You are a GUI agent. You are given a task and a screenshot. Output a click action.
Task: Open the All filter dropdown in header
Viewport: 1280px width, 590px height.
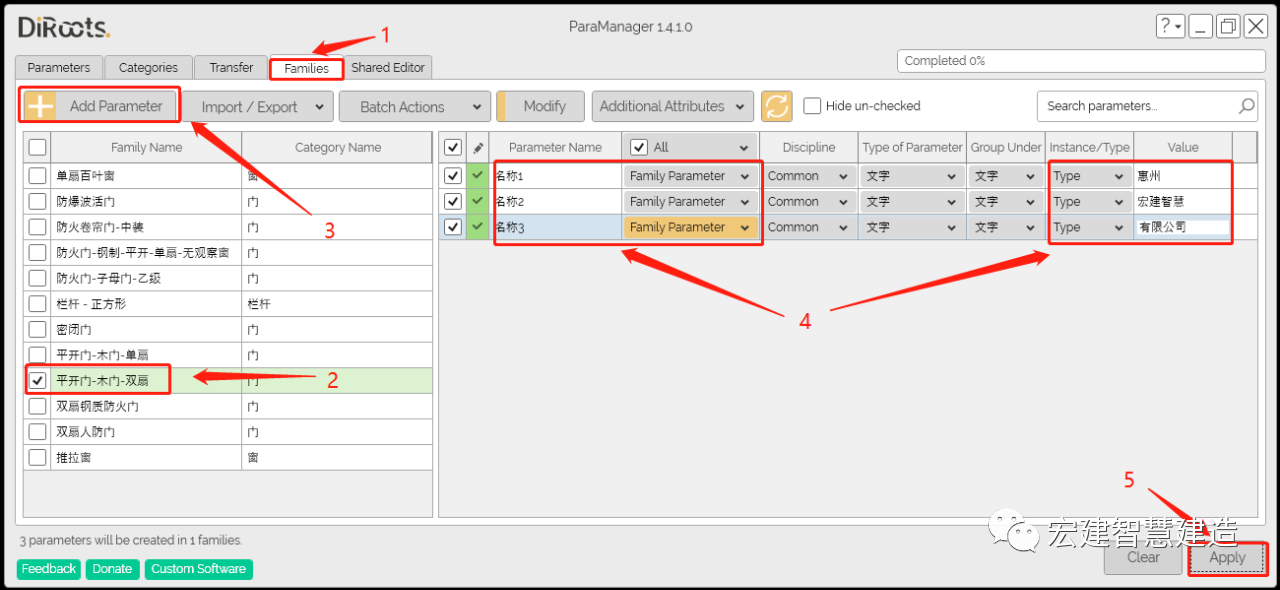690,147
